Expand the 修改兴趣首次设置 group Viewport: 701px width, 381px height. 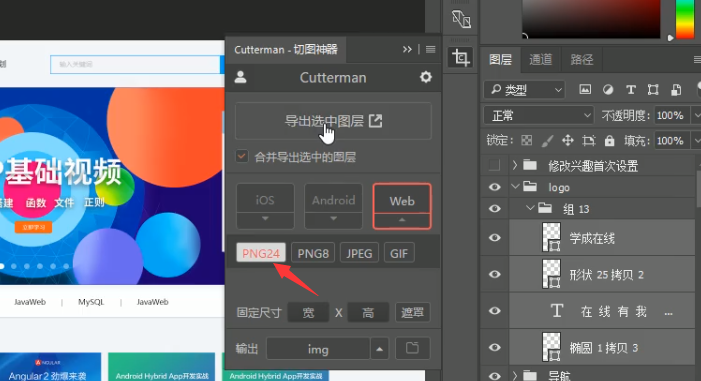click(515, 165)
